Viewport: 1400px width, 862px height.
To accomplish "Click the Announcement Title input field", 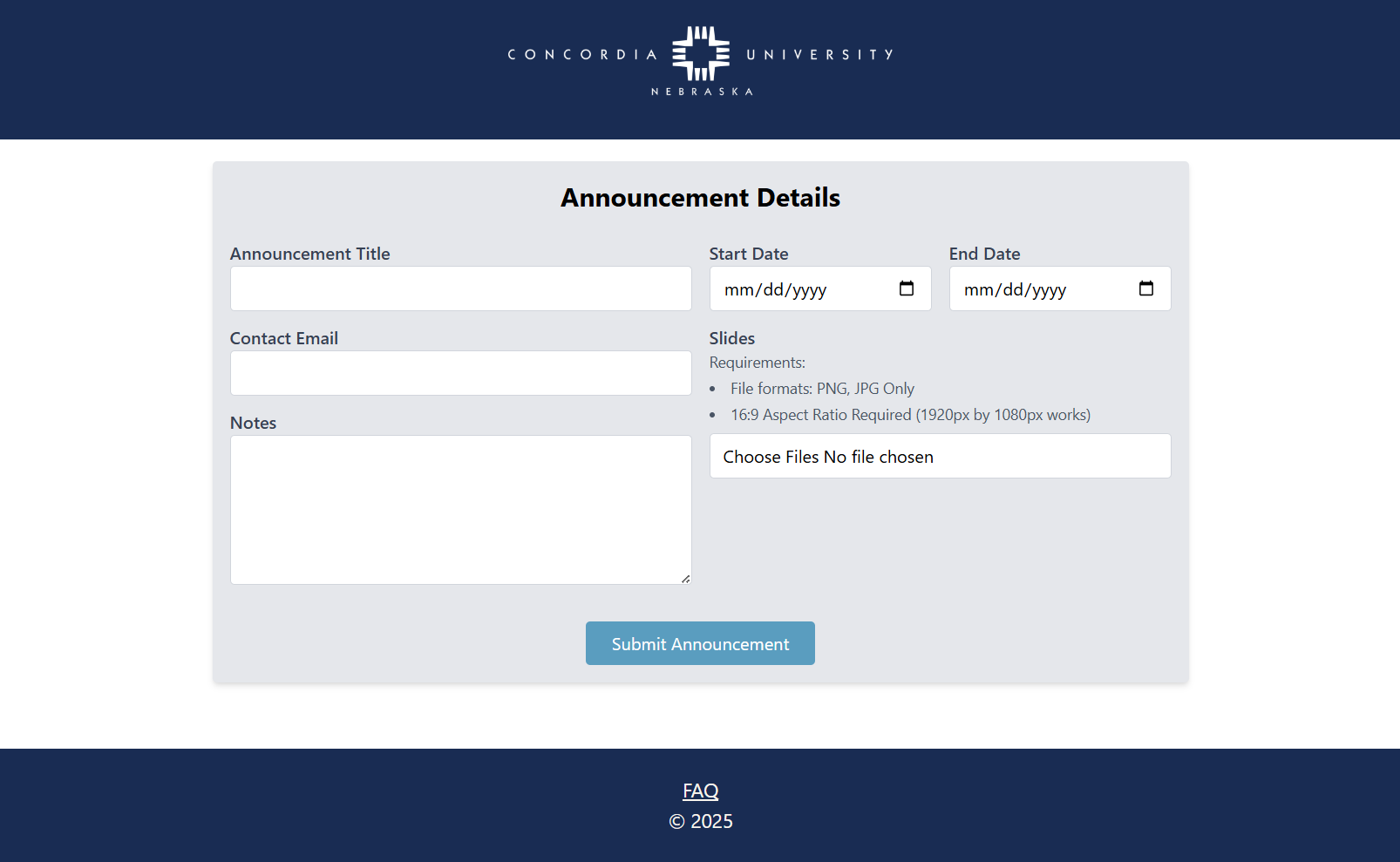I will pyautogui.click(x=460, y=288).
